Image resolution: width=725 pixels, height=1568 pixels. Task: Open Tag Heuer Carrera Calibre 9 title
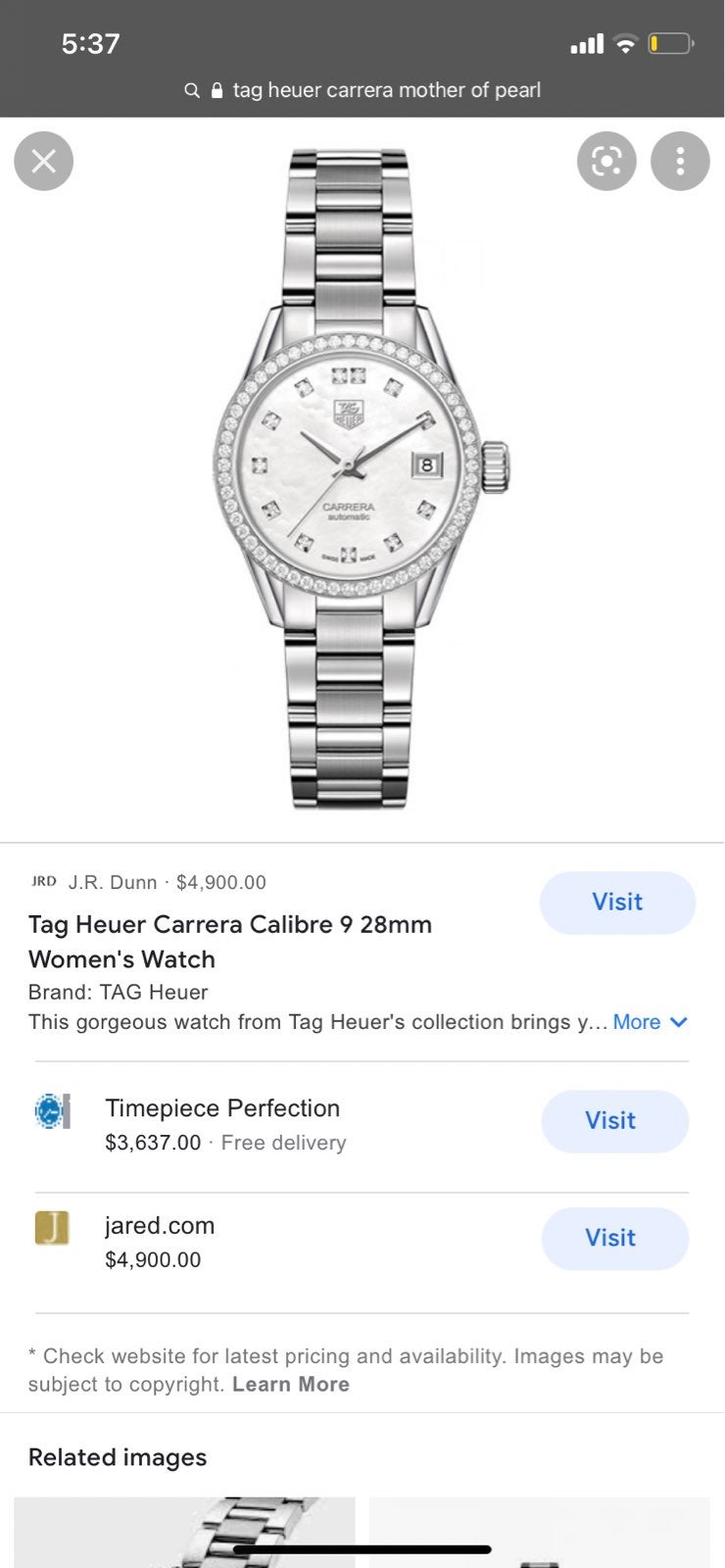230,942
